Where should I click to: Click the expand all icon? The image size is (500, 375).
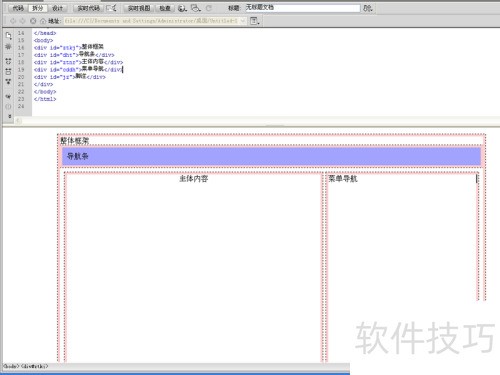pos(8,81)
